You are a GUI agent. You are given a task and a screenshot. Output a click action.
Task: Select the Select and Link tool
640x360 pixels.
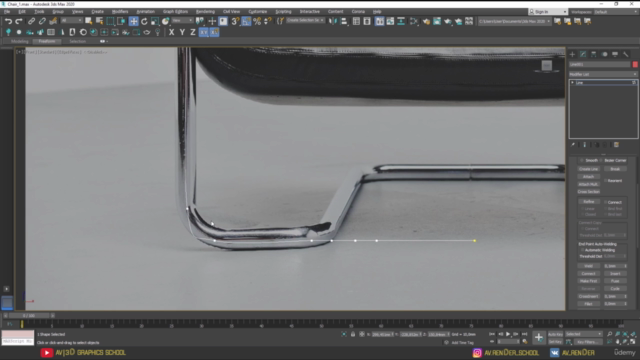click(x=31, y=21)
